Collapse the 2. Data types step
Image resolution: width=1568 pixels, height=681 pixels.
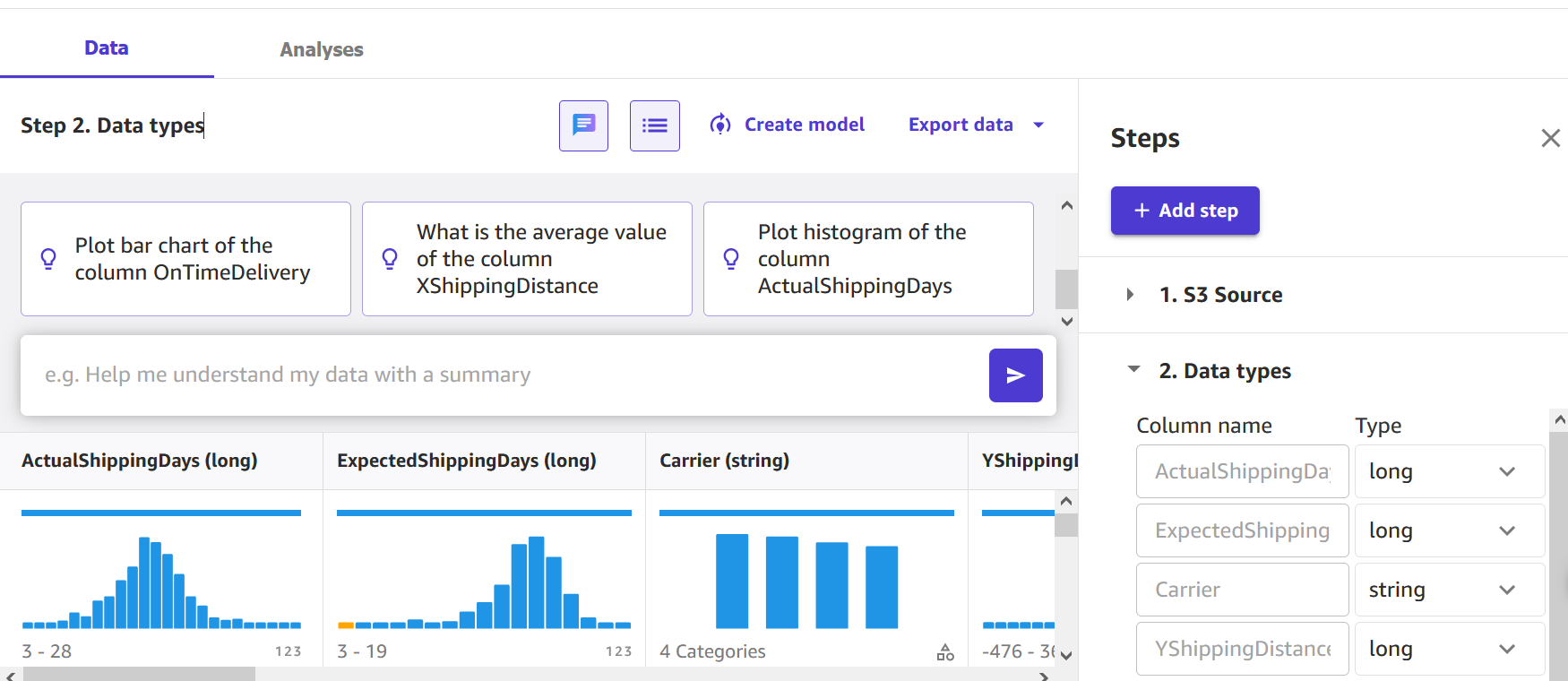click(1134, 370)
